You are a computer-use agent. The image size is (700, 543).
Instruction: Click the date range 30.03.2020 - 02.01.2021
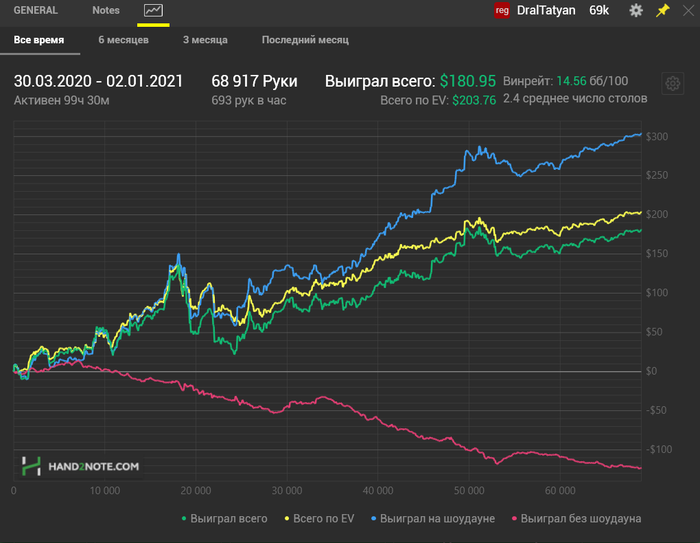click(x=98, y=81)
